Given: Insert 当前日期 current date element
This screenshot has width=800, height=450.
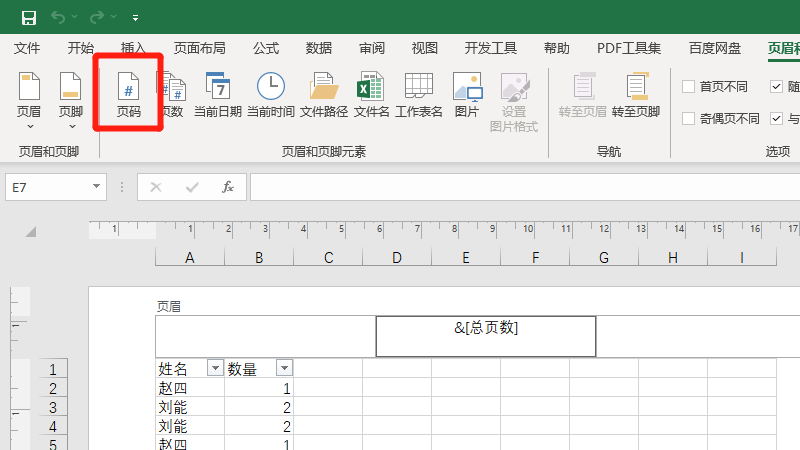Looking at the screenshot, I should (218, 95).
